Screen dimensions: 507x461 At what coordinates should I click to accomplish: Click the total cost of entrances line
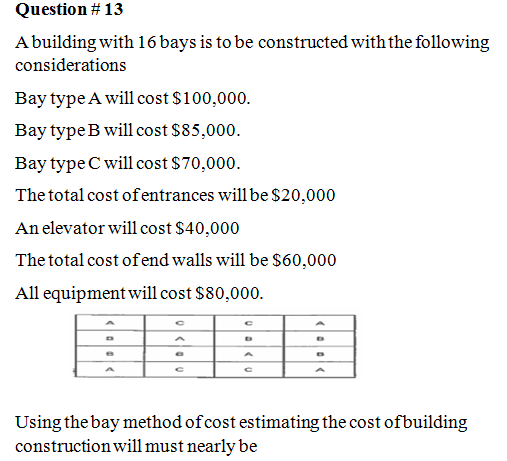tap(175, 195)
